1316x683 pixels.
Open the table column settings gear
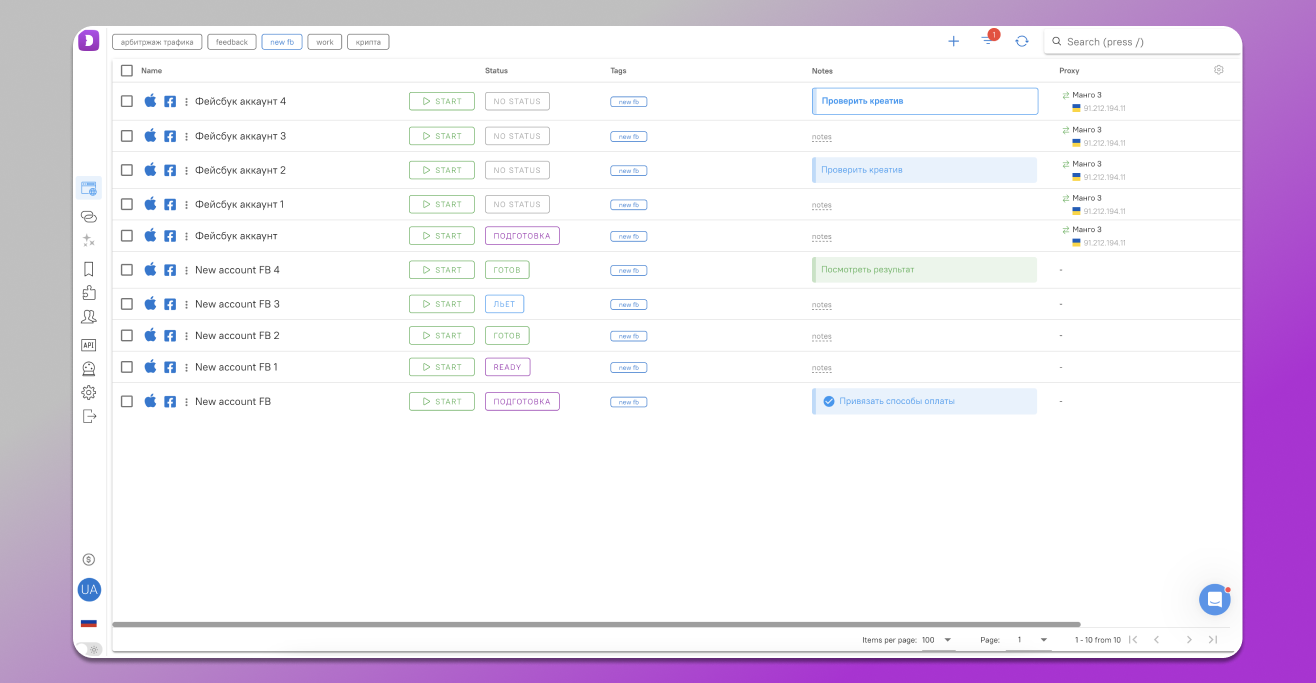(x=1218, y=70)
